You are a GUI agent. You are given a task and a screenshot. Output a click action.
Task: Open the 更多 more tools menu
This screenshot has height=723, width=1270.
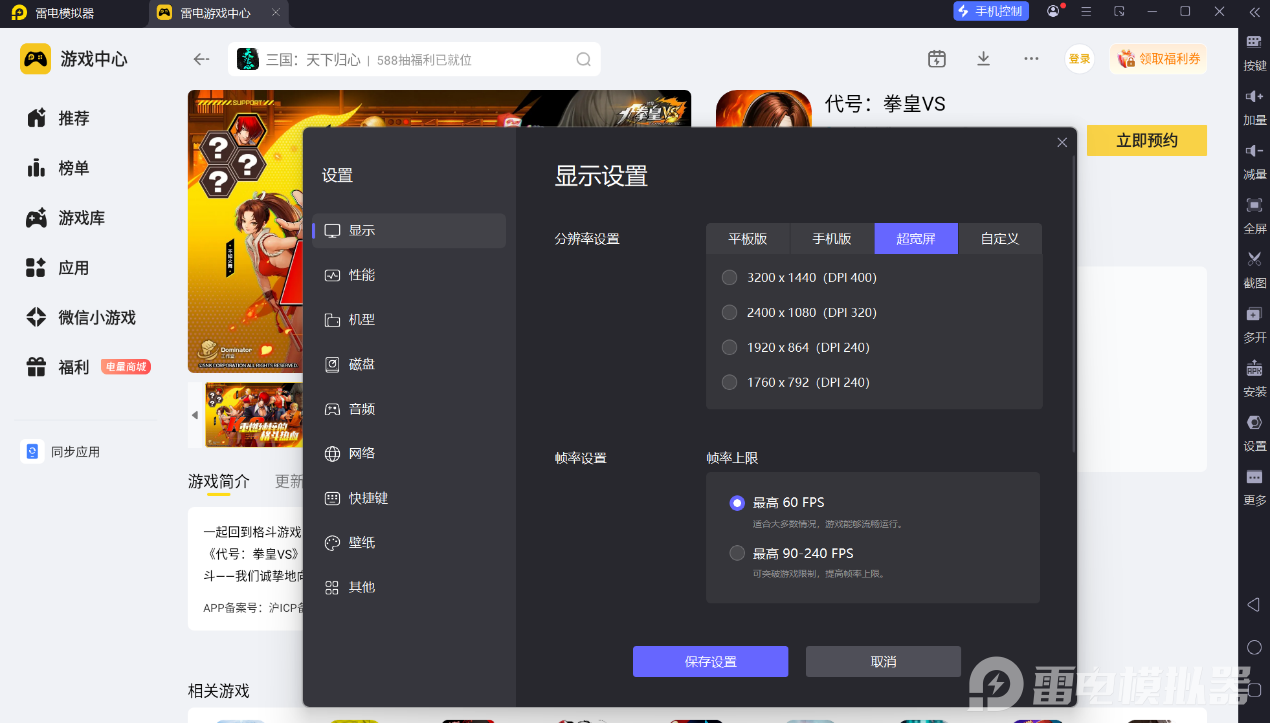(x=1254, y=486)
